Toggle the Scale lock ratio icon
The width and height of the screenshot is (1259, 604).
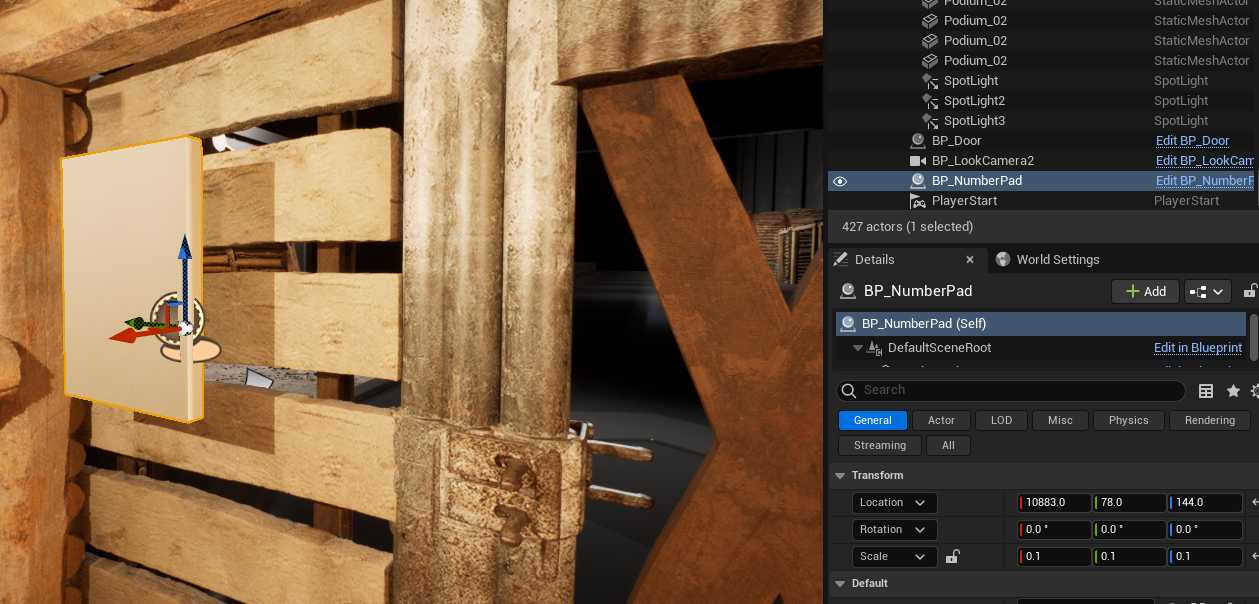[953, 557]
